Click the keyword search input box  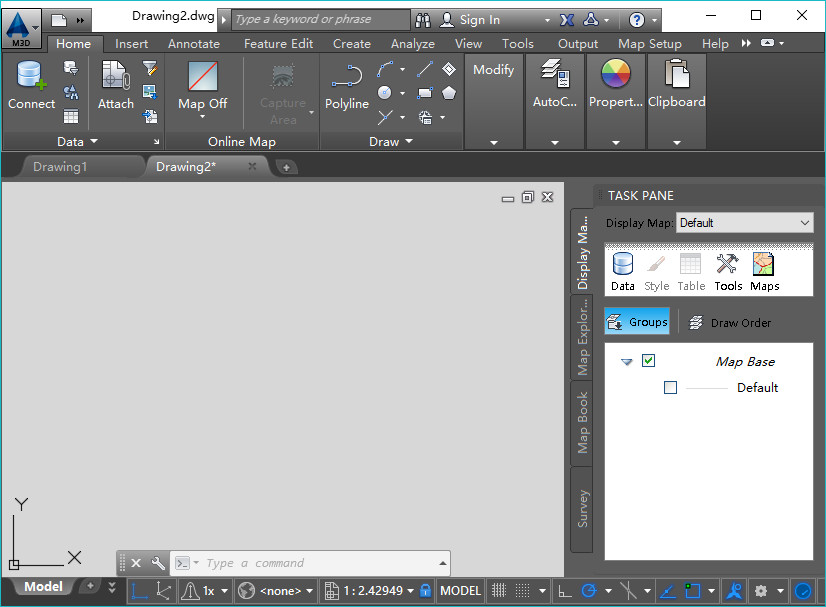(x=321, y=19)
